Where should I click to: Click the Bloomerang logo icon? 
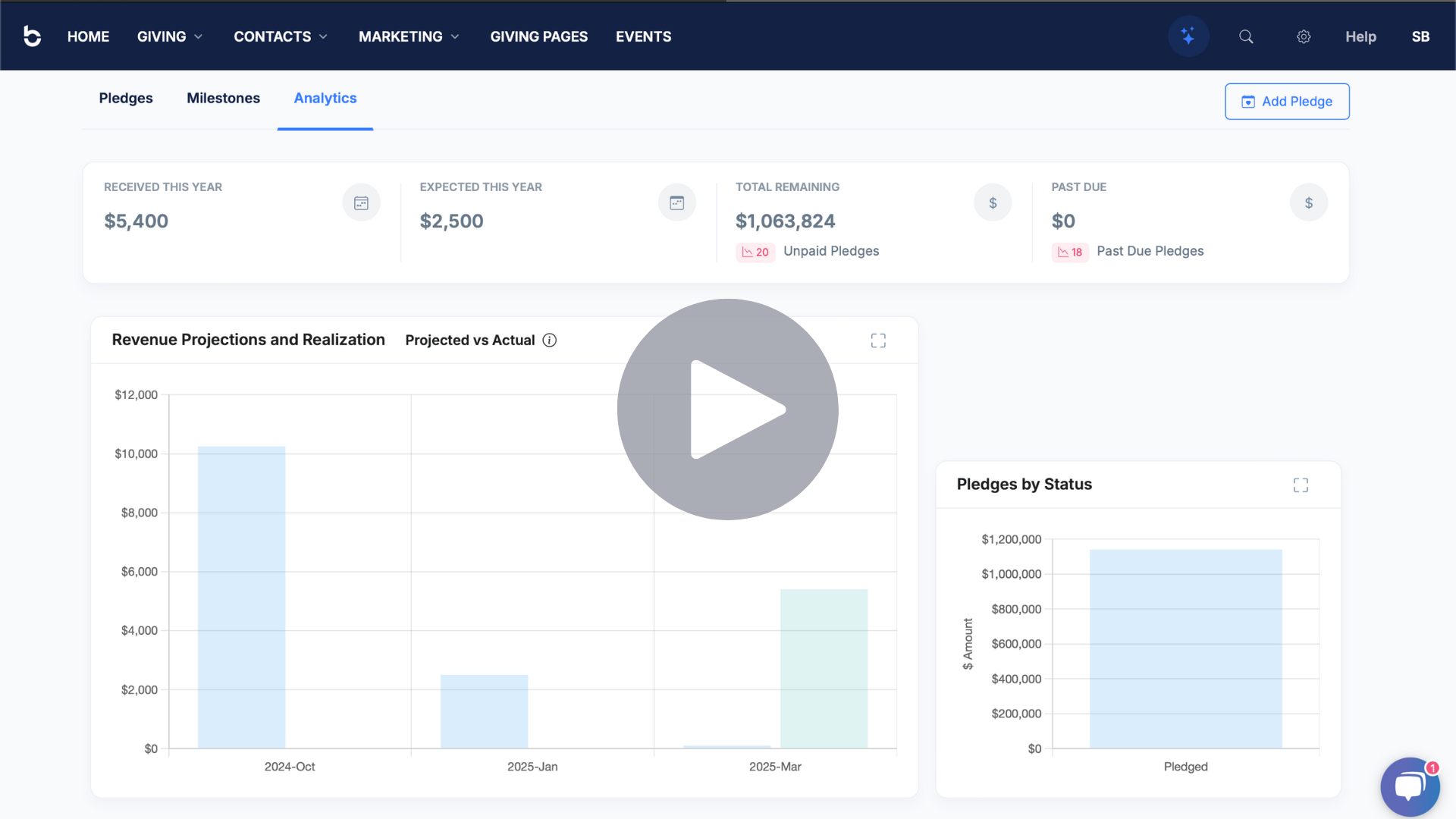[x=32, y=36]
